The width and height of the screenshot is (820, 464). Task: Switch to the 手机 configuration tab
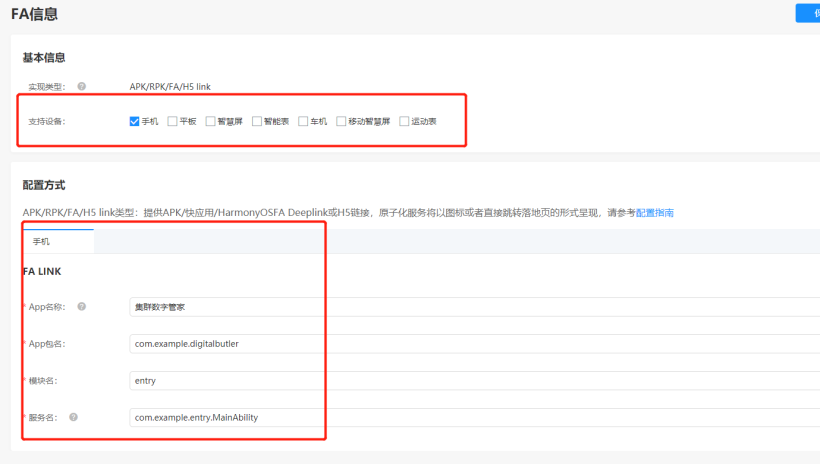42,242
